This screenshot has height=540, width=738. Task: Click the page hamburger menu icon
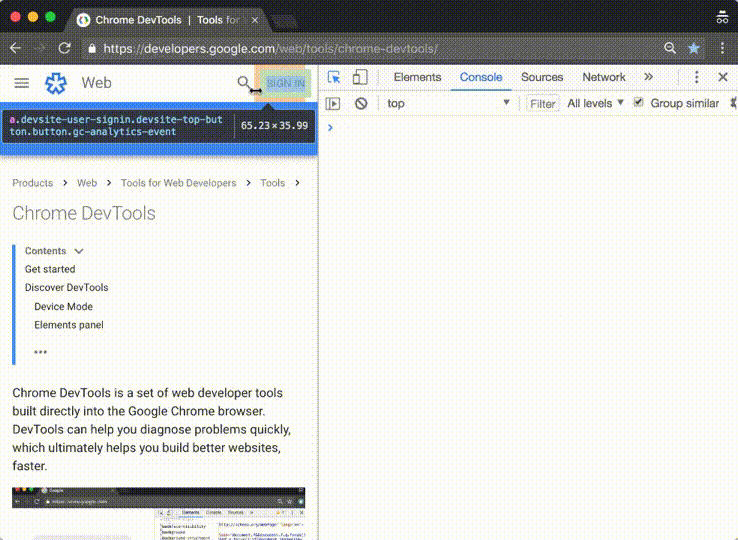click(22, 83)
